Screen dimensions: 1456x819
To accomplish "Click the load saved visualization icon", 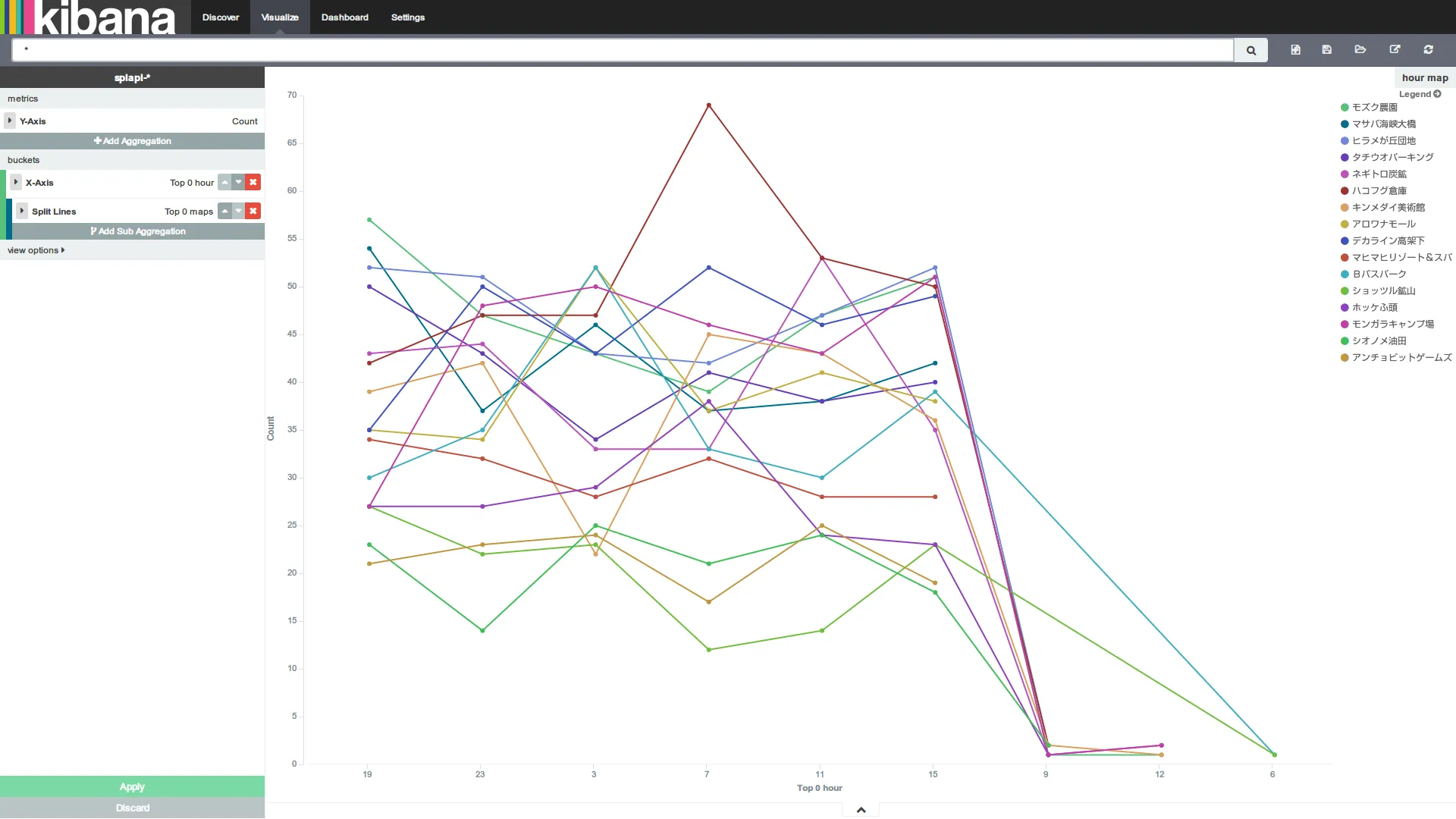I will click(x=1361, y=49).
